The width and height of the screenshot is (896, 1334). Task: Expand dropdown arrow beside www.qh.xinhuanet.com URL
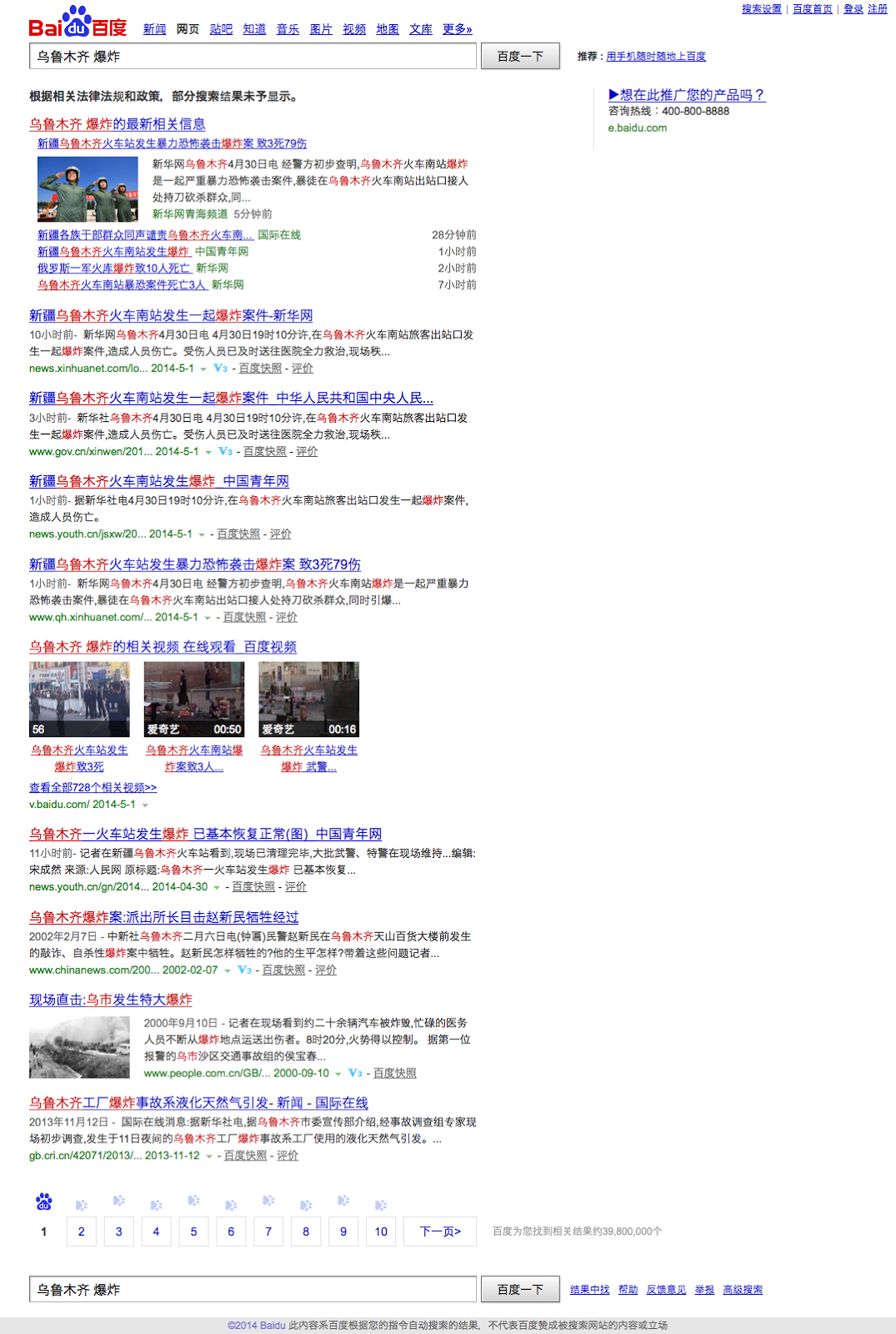coord(207,618)
